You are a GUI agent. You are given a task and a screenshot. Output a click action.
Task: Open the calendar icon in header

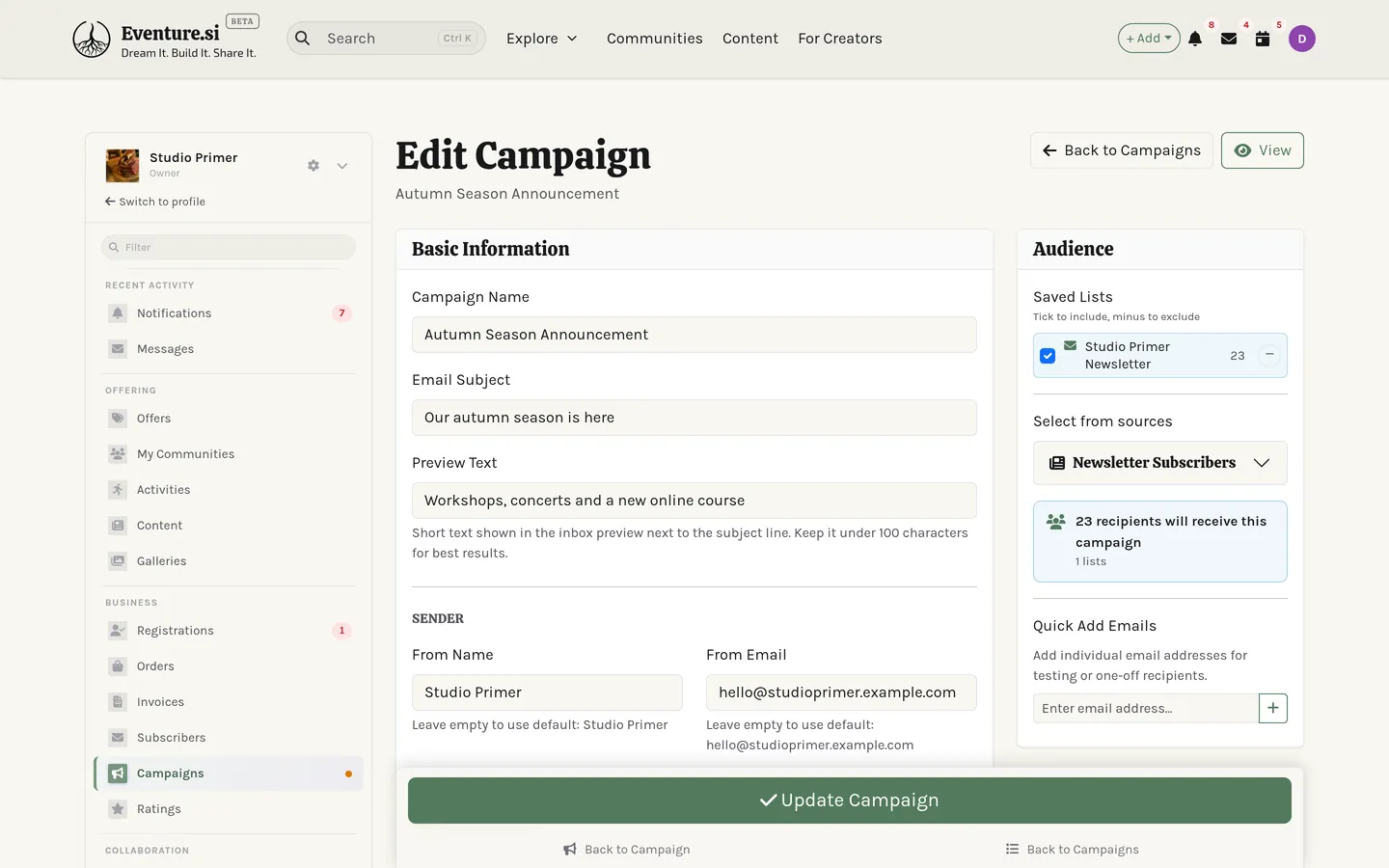click(x=1263, y=39)
